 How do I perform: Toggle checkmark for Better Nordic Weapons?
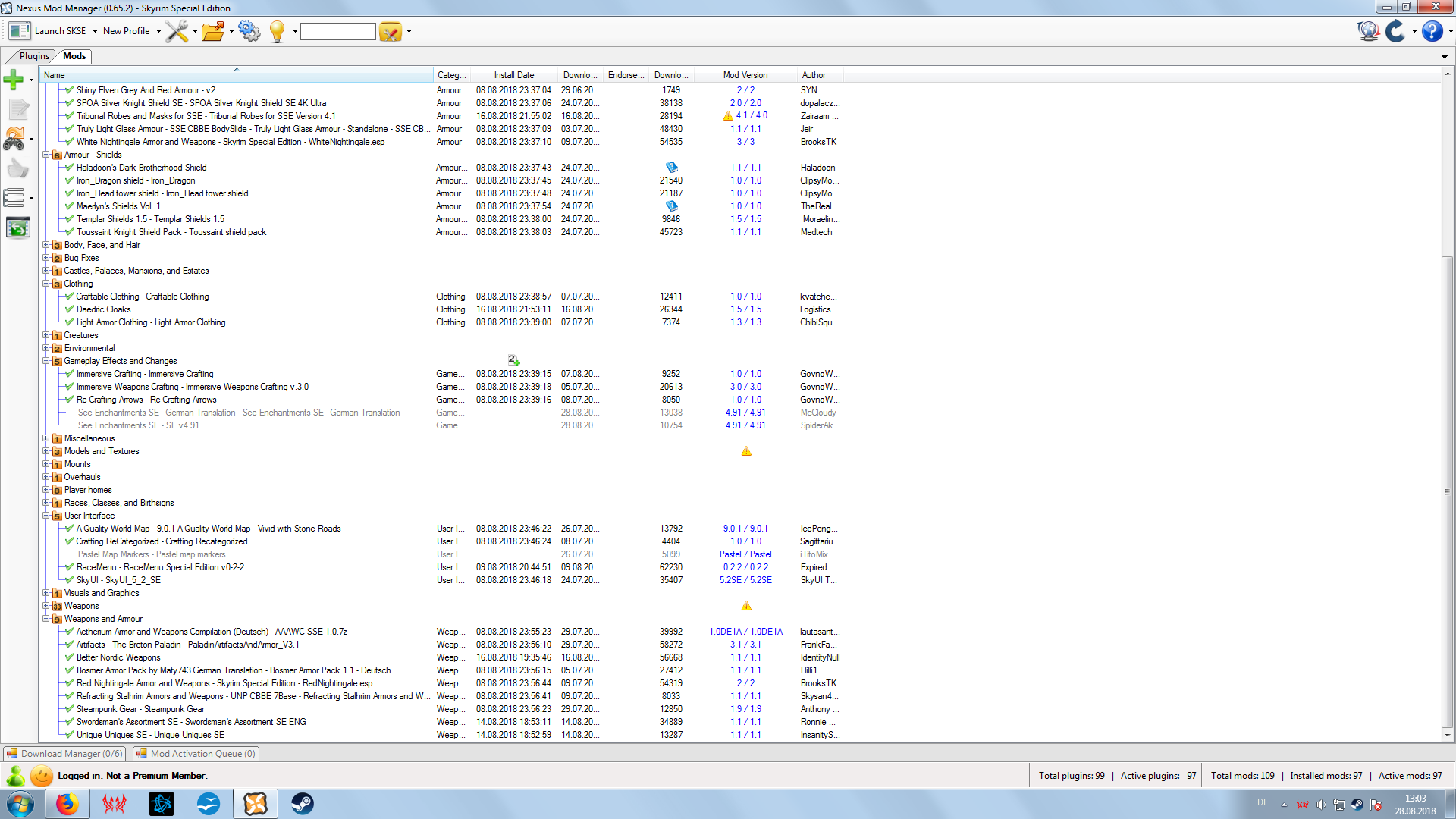click(70, 657)
